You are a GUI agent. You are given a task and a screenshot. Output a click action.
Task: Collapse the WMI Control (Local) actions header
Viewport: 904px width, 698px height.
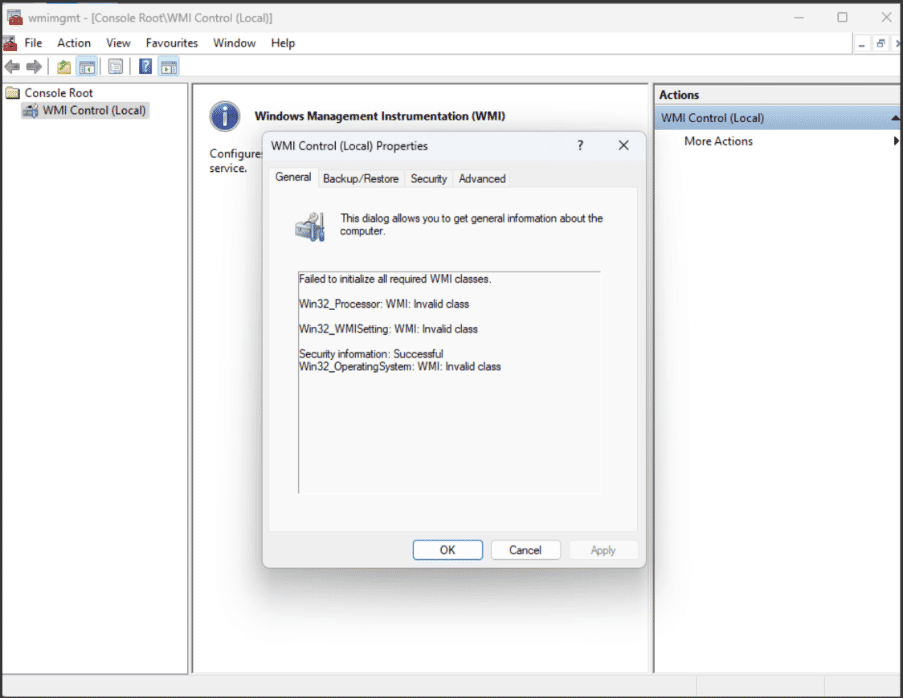(894, 118)
